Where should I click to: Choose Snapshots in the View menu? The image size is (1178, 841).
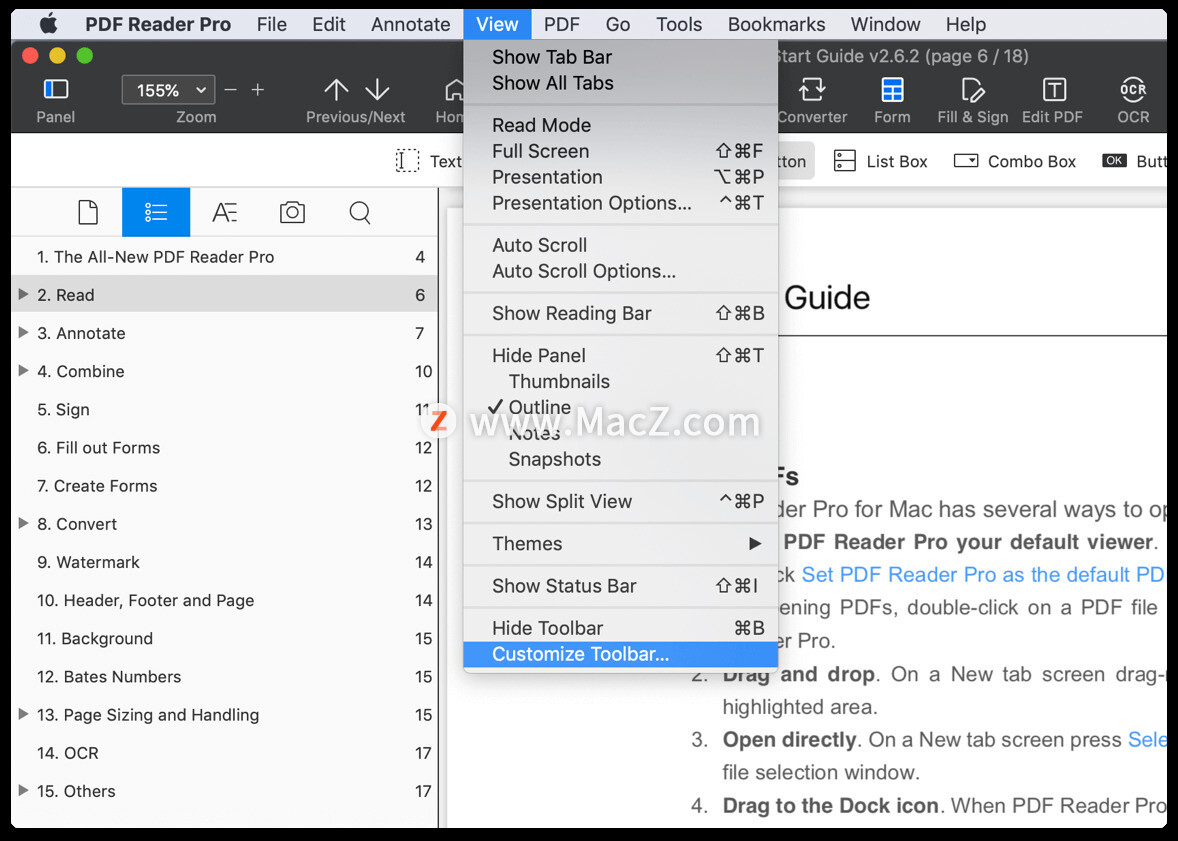(x=621, y=459)
